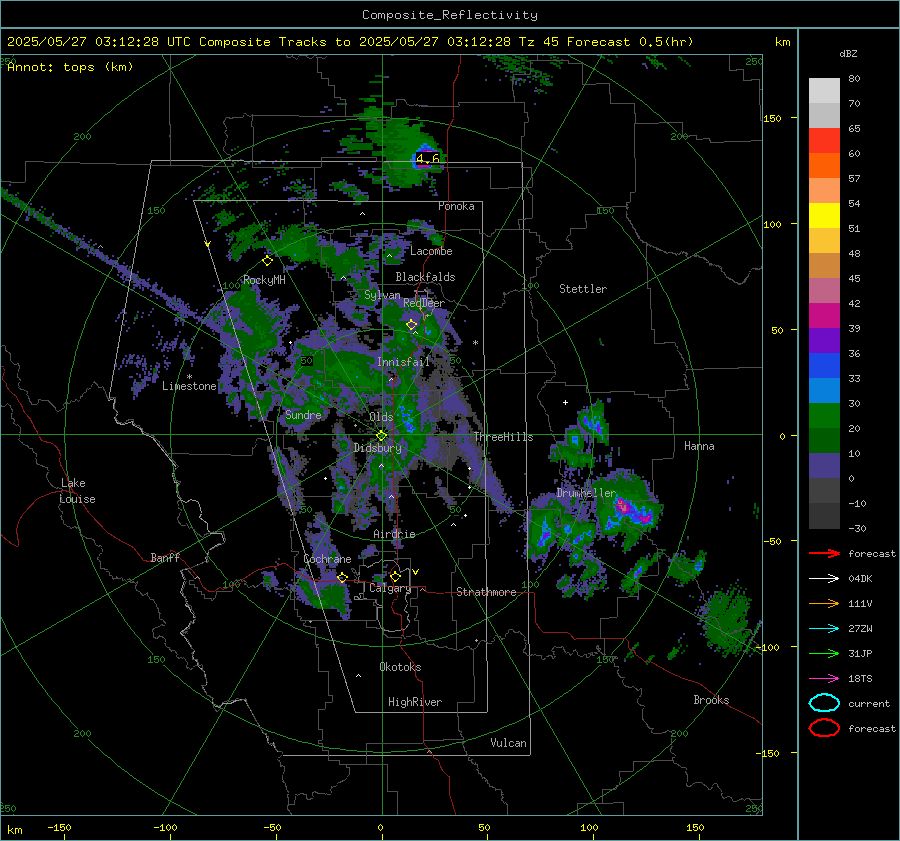This screenshot has height=841, width=900.
Task: Click the ThreeHills town label
Action: tap(503, 437)
